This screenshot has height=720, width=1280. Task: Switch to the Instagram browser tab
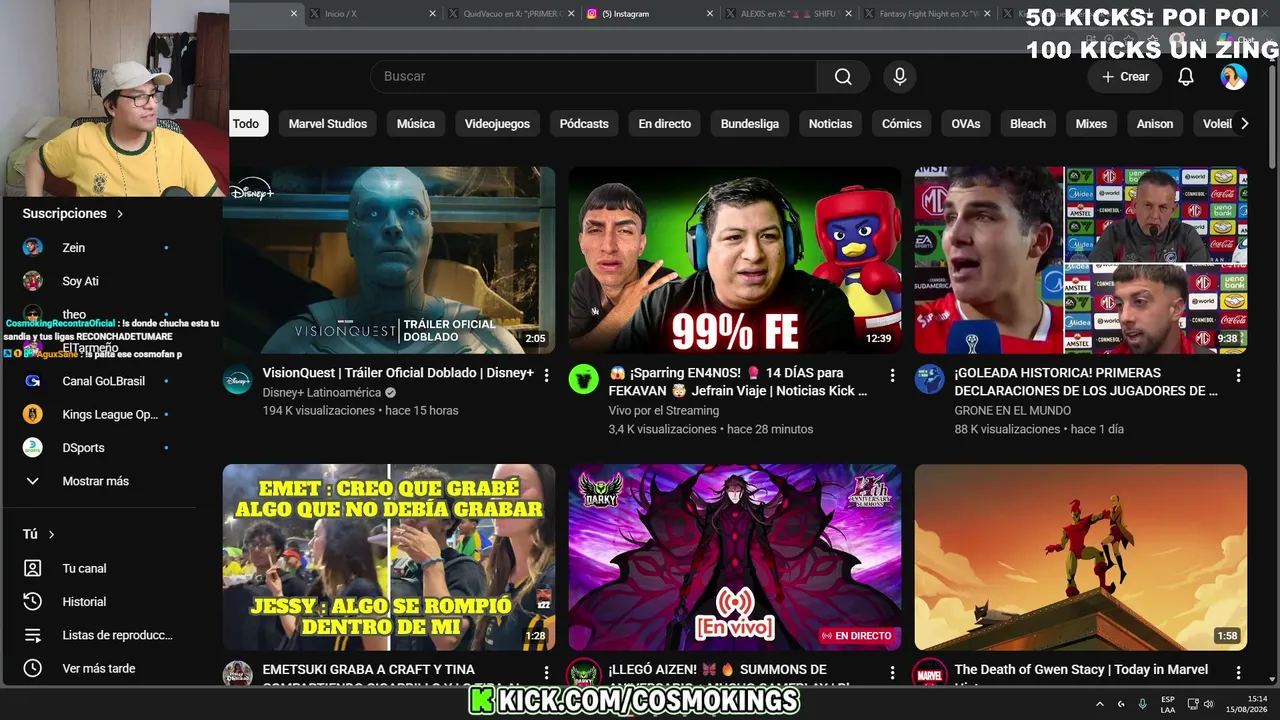pos(648,14)
